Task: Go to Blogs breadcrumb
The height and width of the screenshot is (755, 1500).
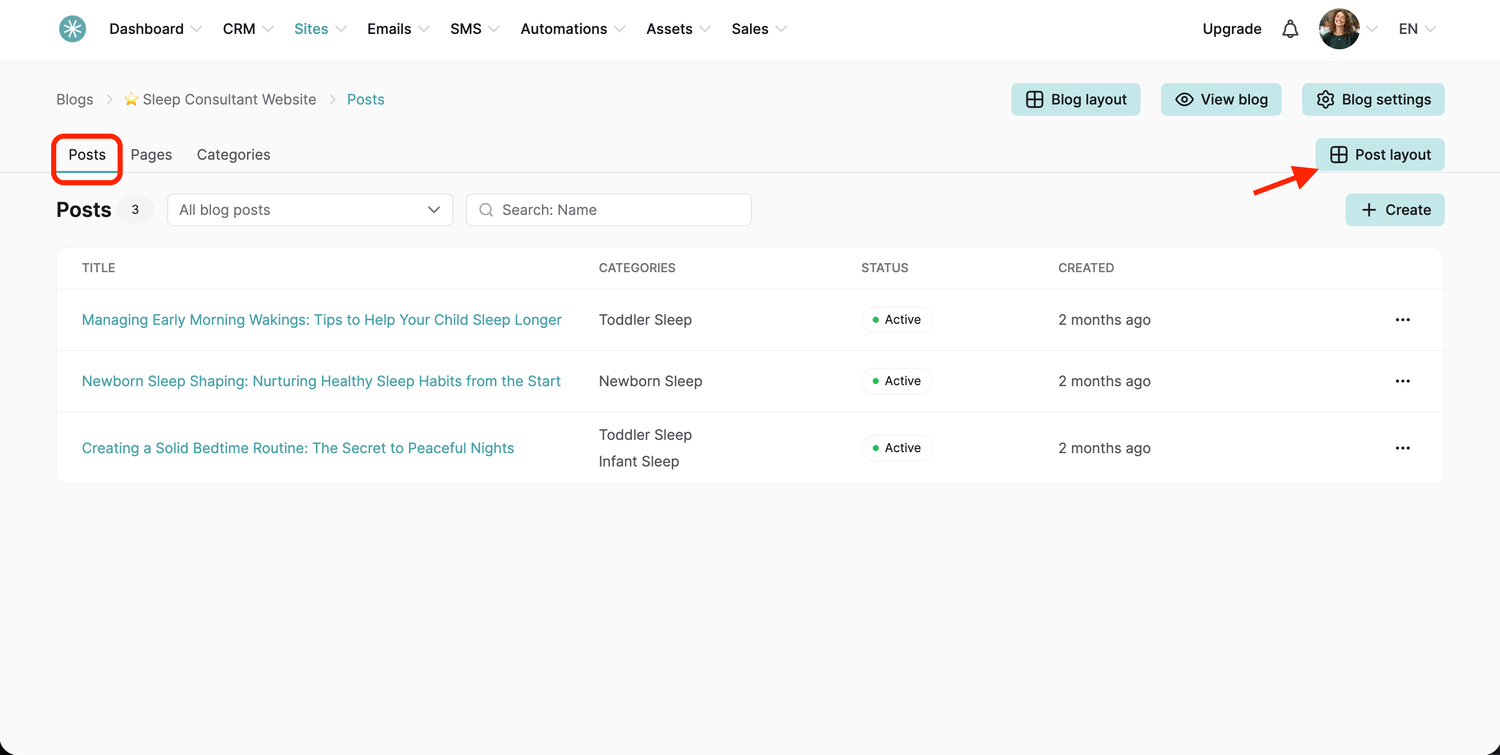Action: point(75,99)
